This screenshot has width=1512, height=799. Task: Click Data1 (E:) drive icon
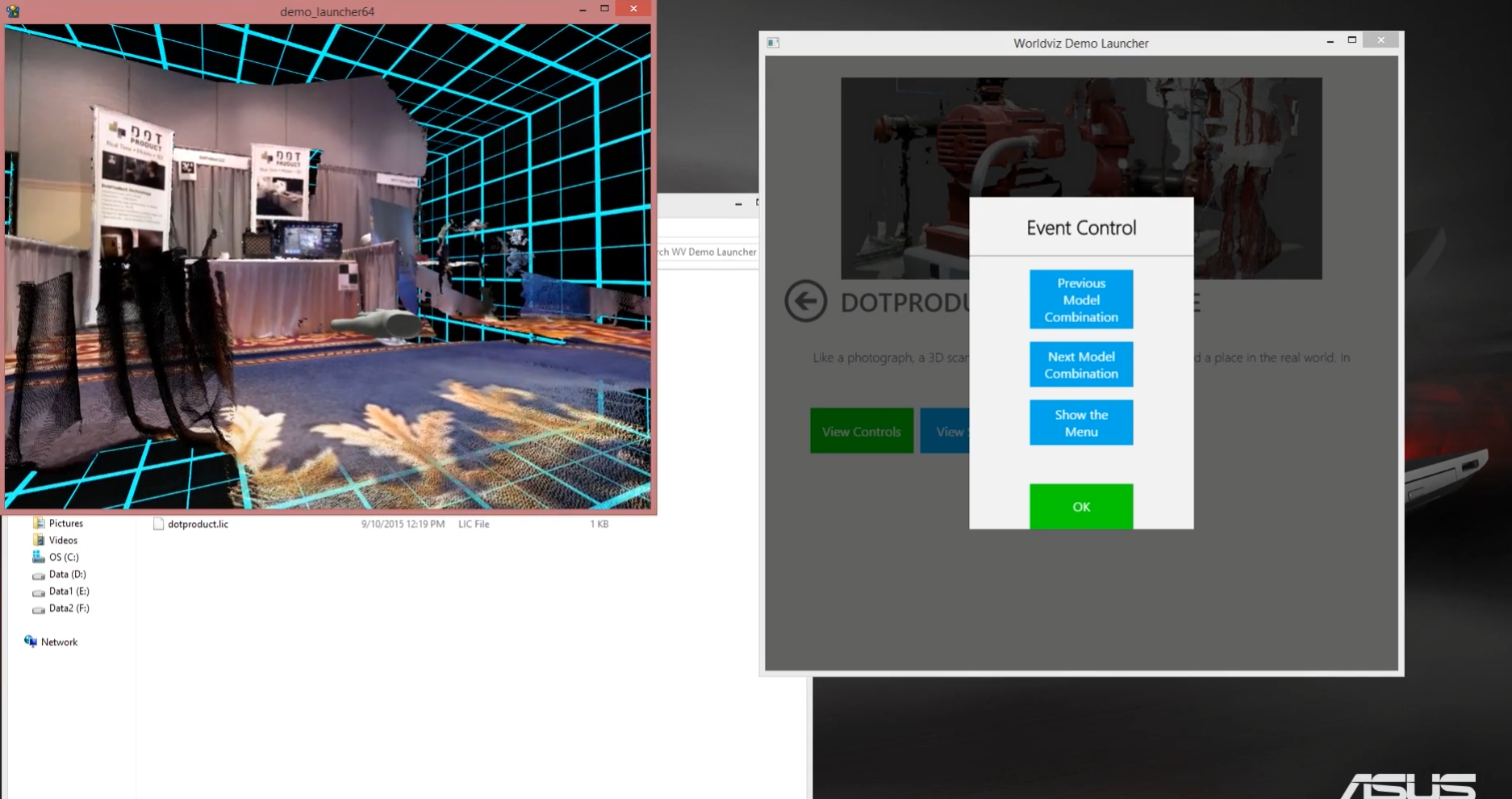coord(38,592)
